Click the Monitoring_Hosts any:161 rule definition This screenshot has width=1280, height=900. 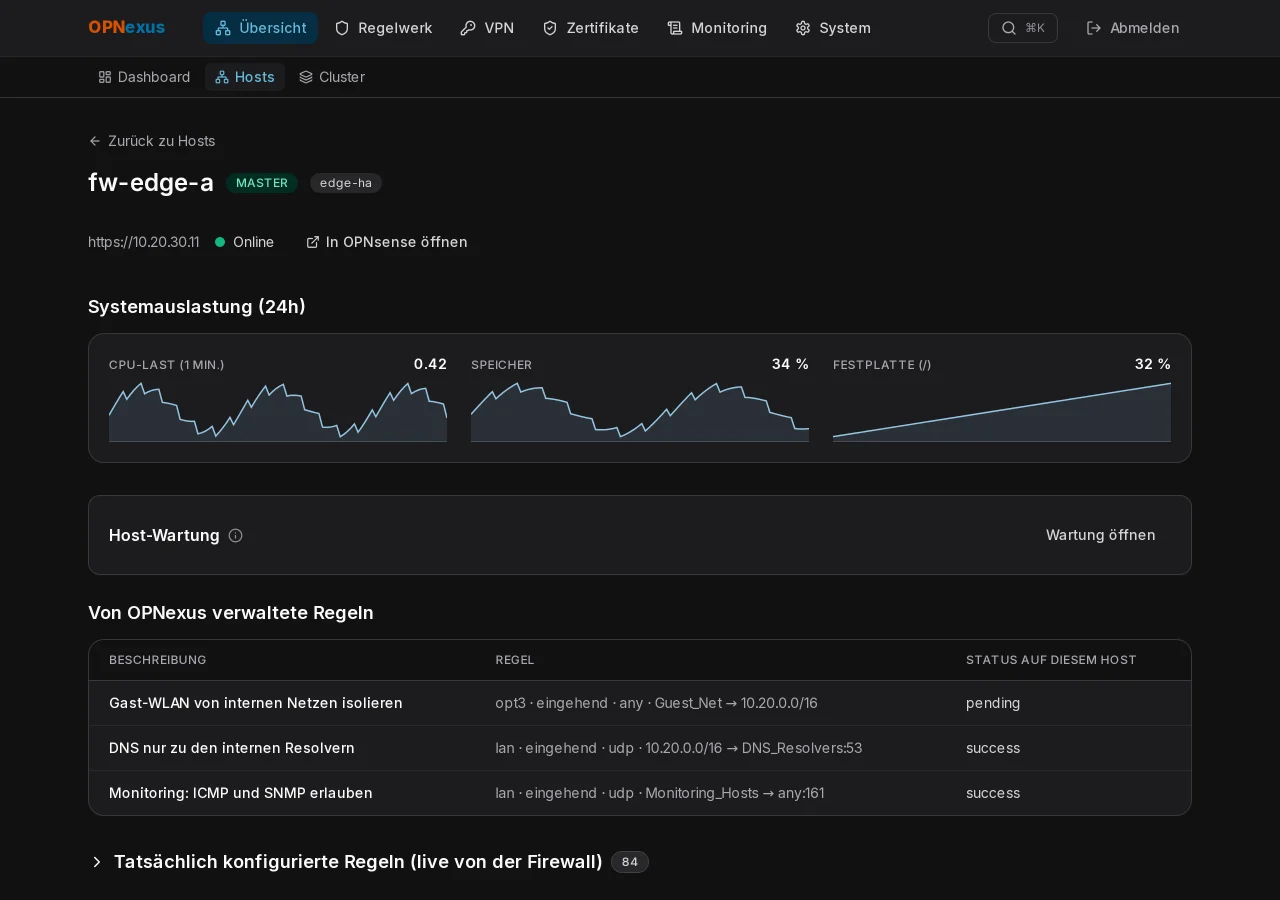(x=660, y=793)
